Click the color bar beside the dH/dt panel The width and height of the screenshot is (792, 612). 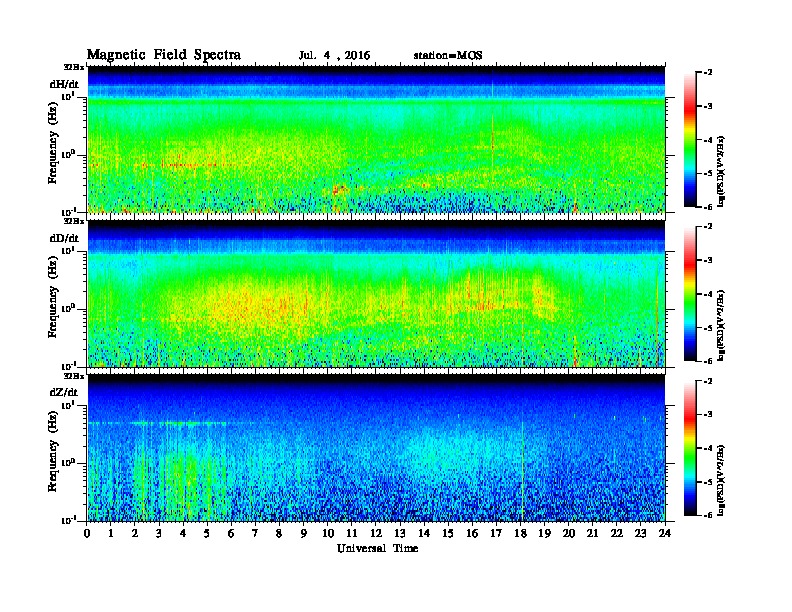690,140
